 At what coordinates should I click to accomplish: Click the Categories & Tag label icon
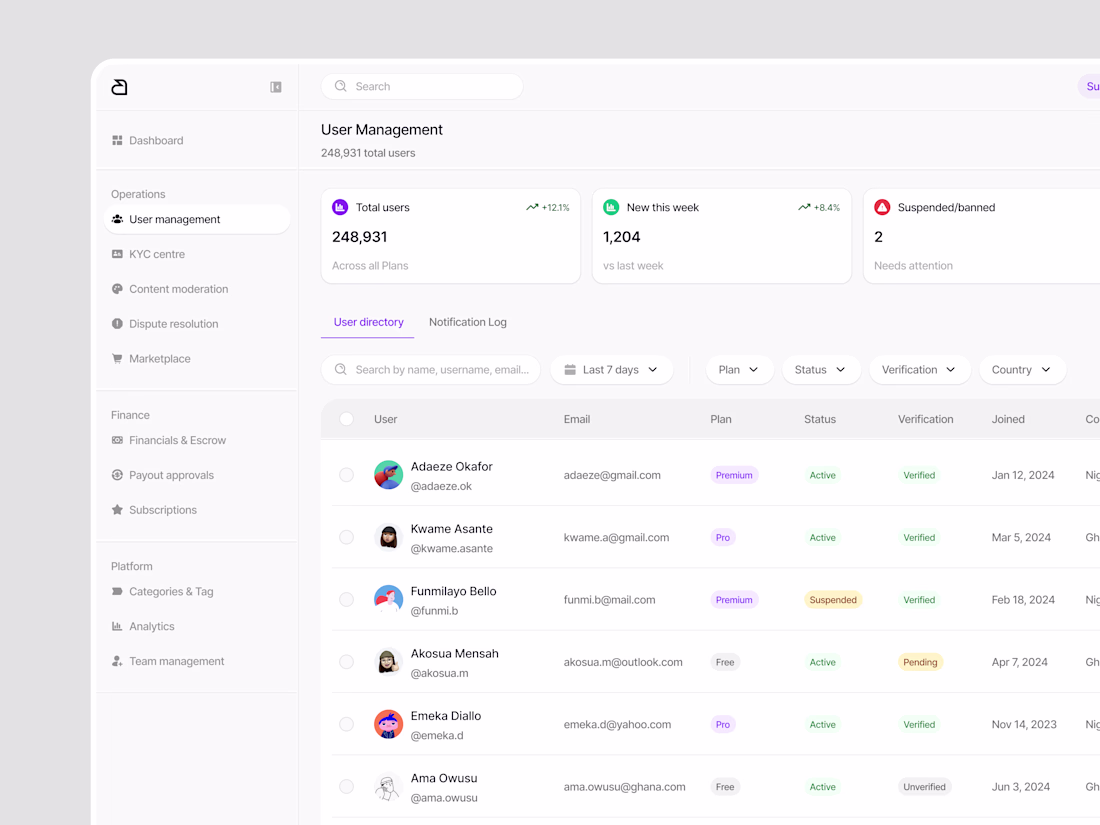[117, 591]
